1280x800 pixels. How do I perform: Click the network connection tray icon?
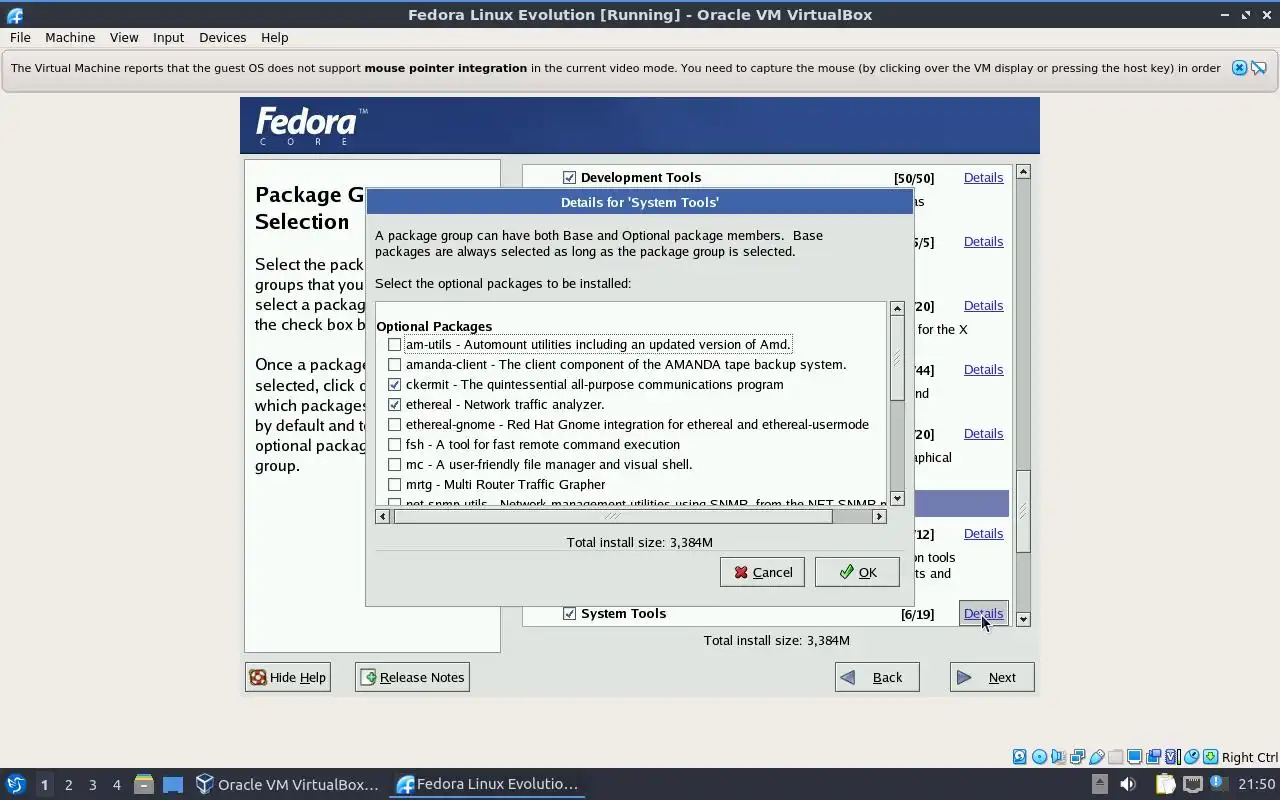click(1192, 784)
